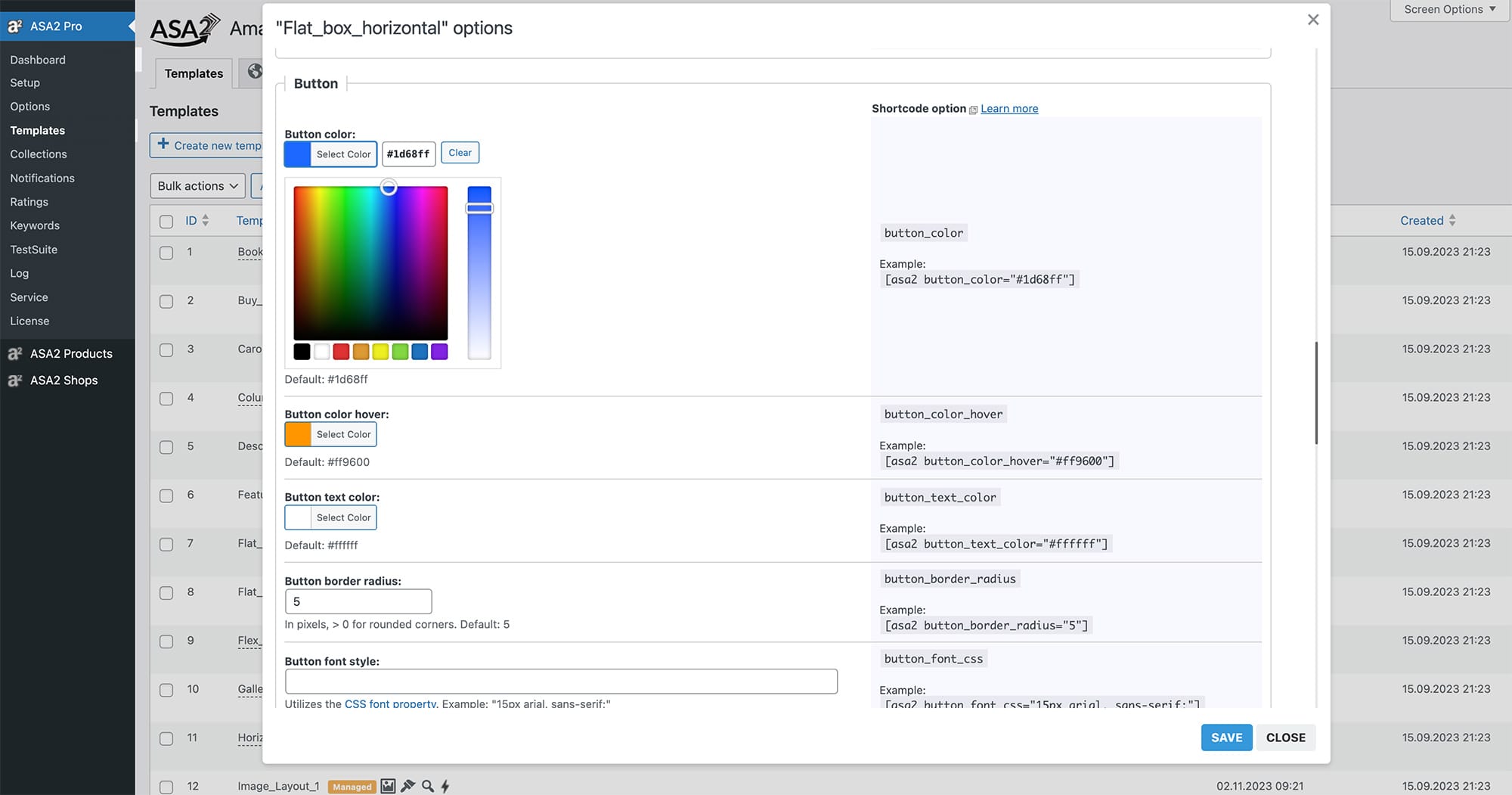1512x795 pixels.
Task: Pick the green palette swatch
Action: click(400, 352)
